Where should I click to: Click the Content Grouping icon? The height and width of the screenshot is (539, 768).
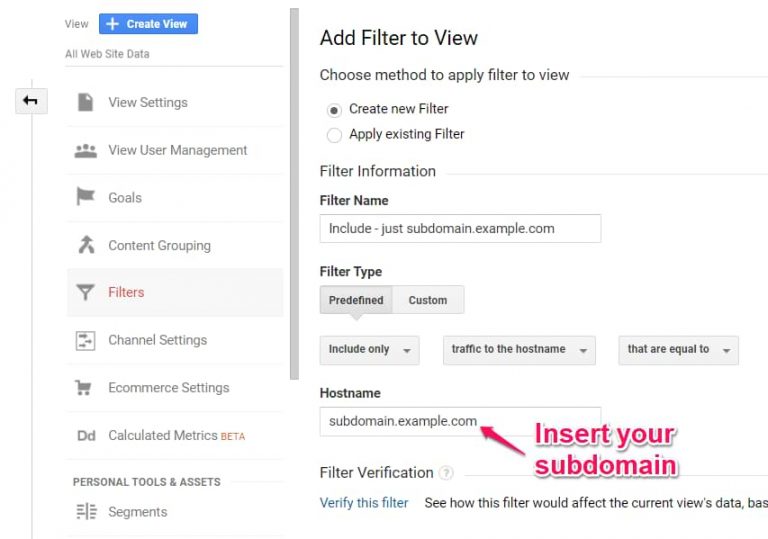[86, 245]
